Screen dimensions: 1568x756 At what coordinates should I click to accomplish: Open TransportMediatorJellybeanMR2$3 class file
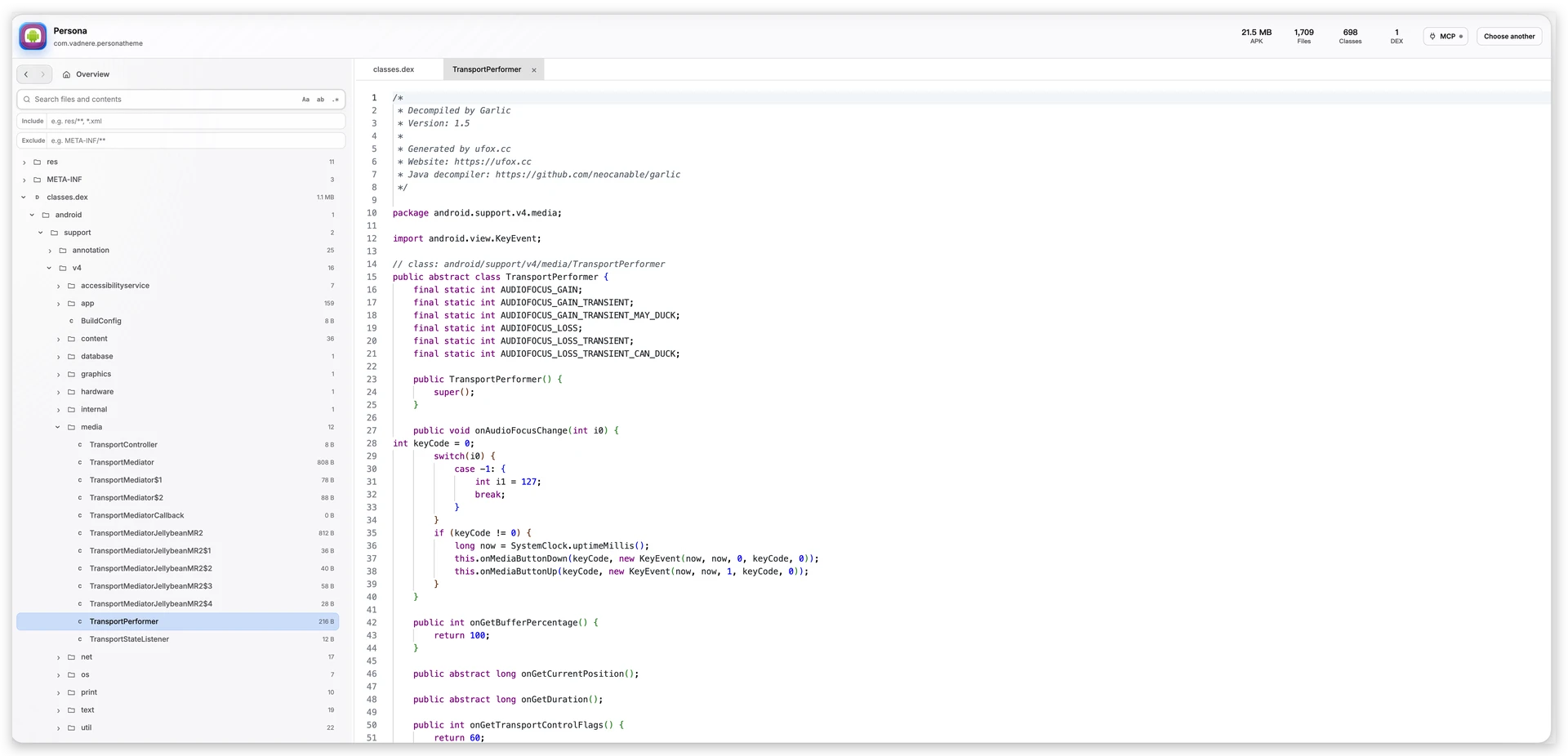177,586
